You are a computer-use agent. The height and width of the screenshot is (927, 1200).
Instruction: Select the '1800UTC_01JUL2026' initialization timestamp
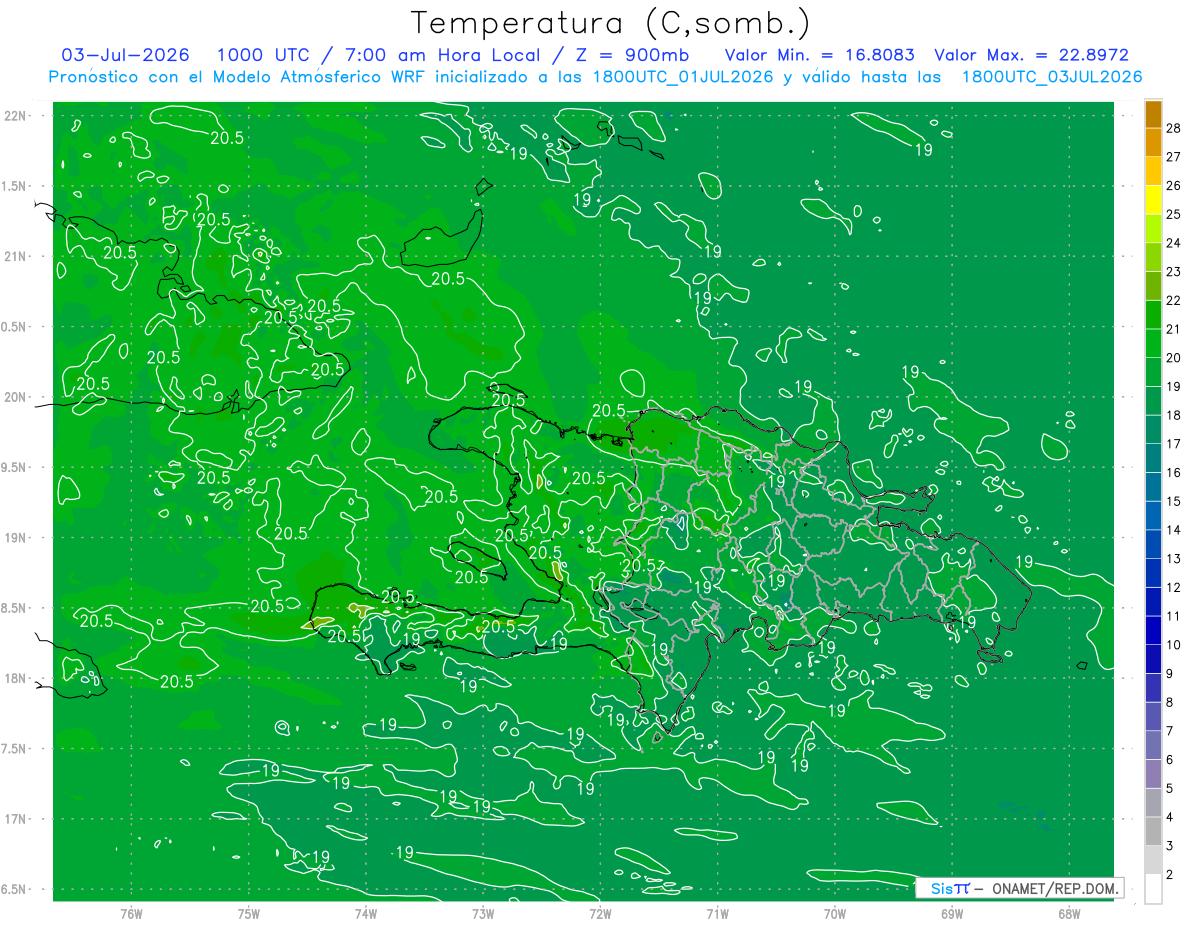coord(683,77)
